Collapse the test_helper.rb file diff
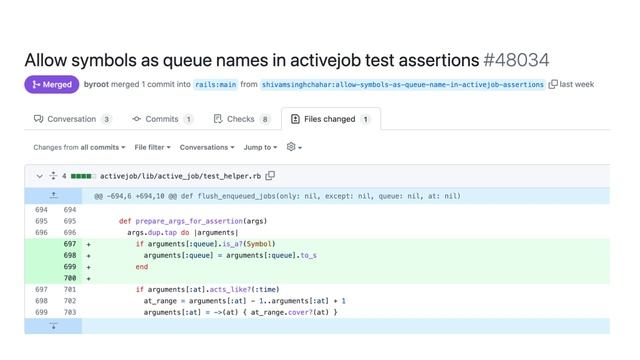This screenshot has height=360, width=640. pos(40,176)
